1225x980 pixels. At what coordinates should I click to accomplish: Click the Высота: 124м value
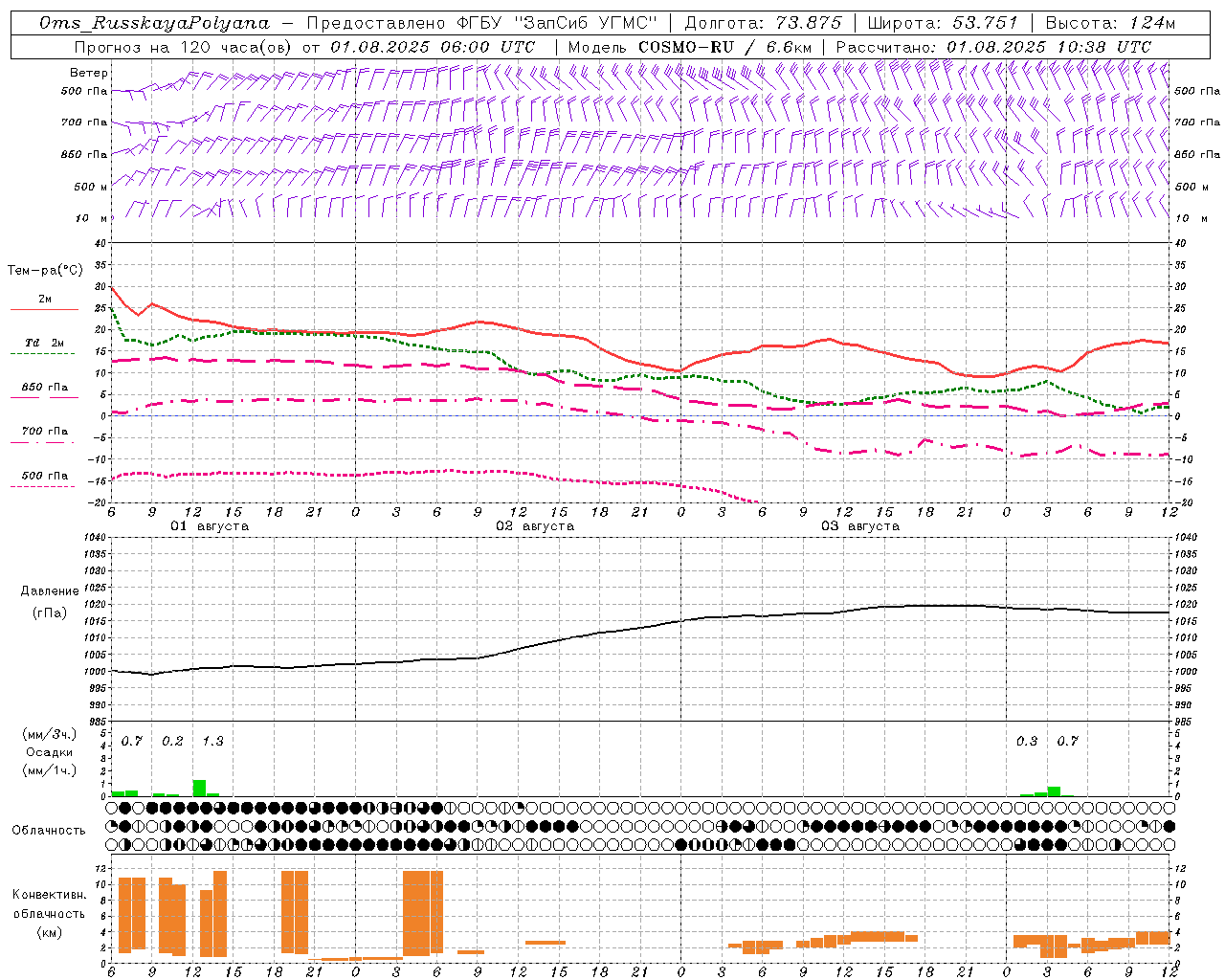(x=1109, y=23)
